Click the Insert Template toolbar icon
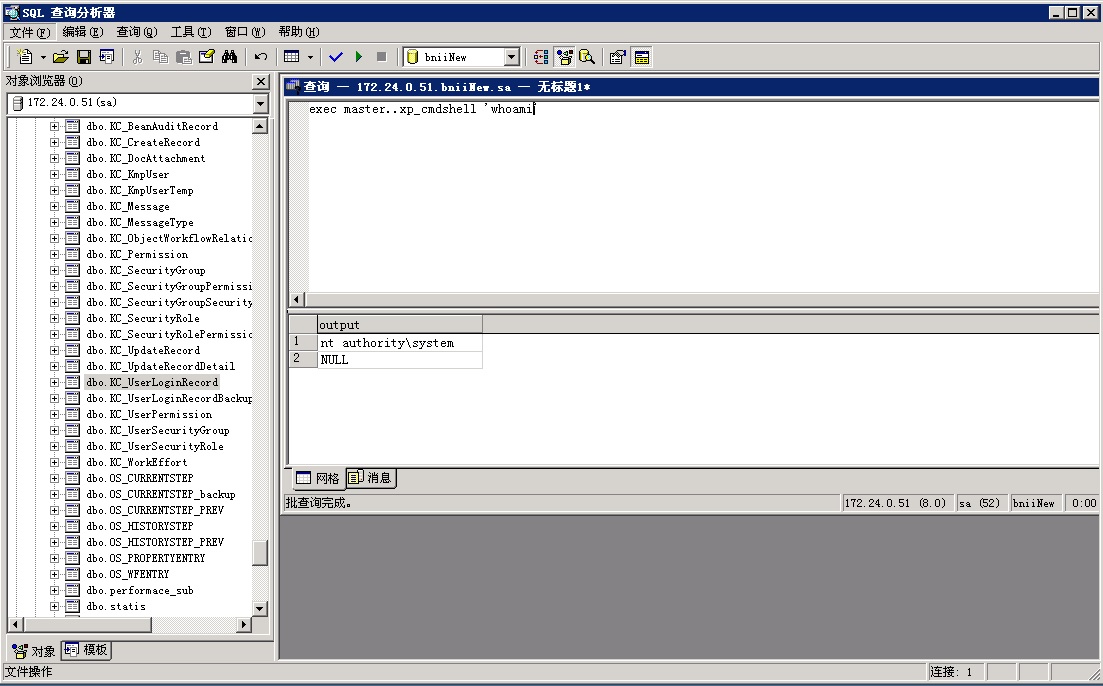The height and width of the screenshot is (686, 1103). (107, 57)
